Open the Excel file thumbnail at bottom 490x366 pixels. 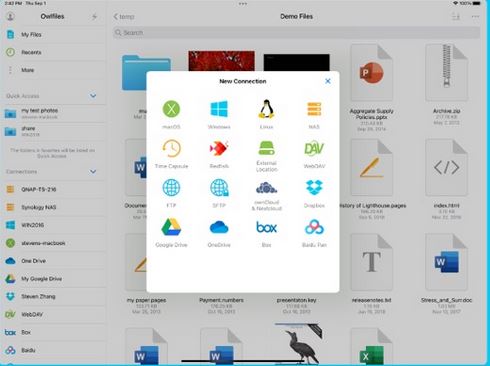pos(371,347)
